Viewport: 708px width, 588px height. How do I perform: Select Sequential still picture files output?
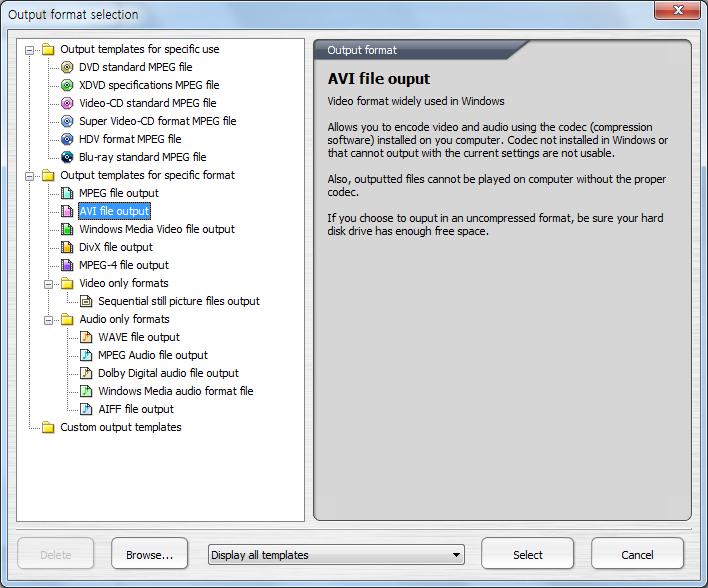click(x=179, y=301)
